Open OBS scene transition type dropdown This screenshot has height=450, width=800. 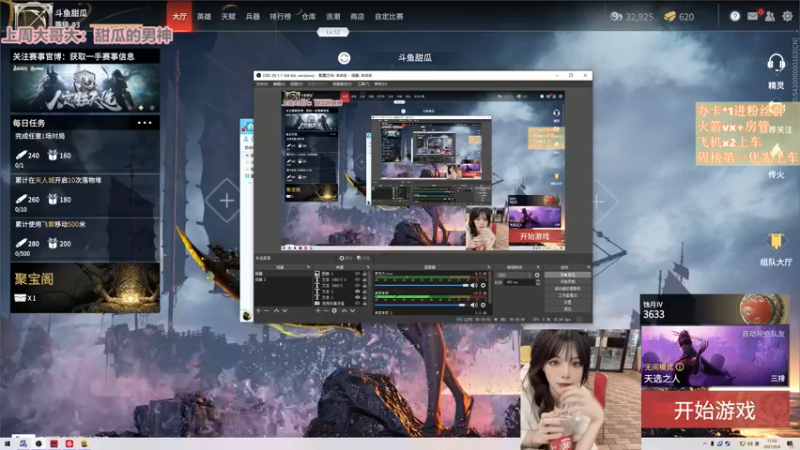coord(514,275)
